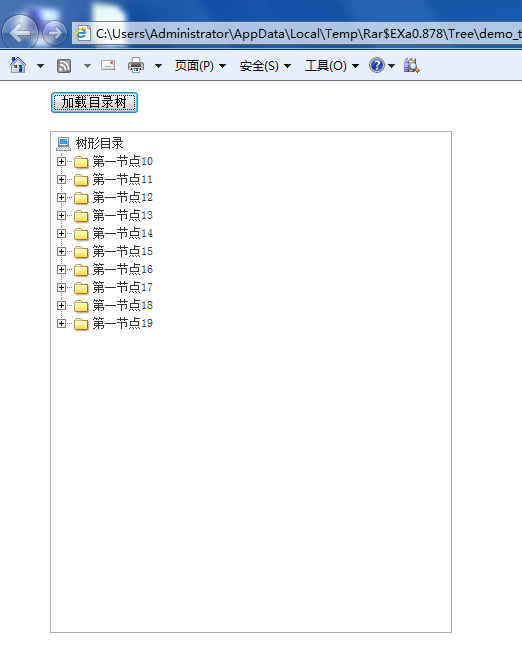Expand node 第一节点13

point(61,216)
